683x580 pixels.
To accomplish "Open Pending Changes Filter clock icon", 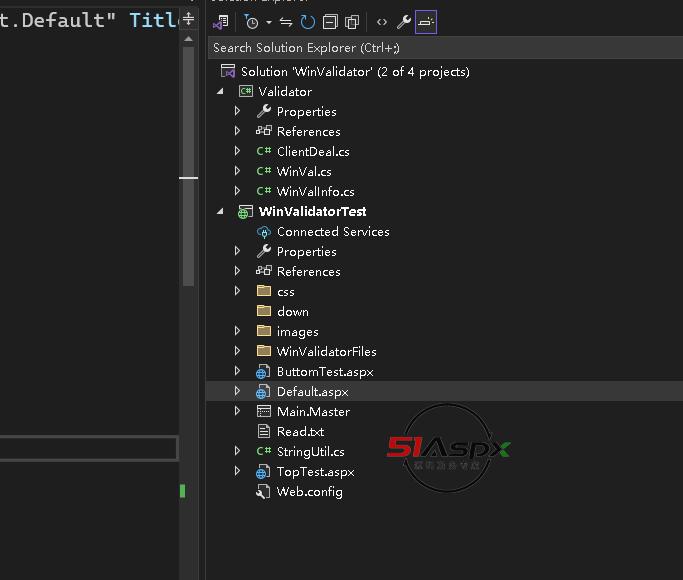I will click(251, 22).
